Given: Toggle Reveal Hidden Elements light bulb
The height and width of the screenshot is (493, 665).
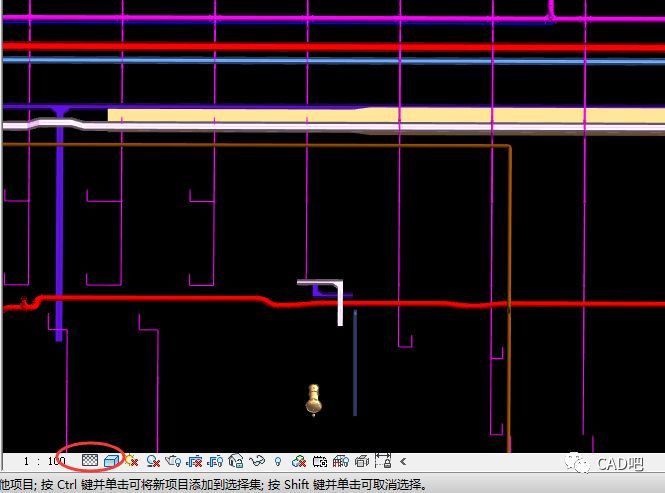Looking at the screenshot, I should pos(278,461).
